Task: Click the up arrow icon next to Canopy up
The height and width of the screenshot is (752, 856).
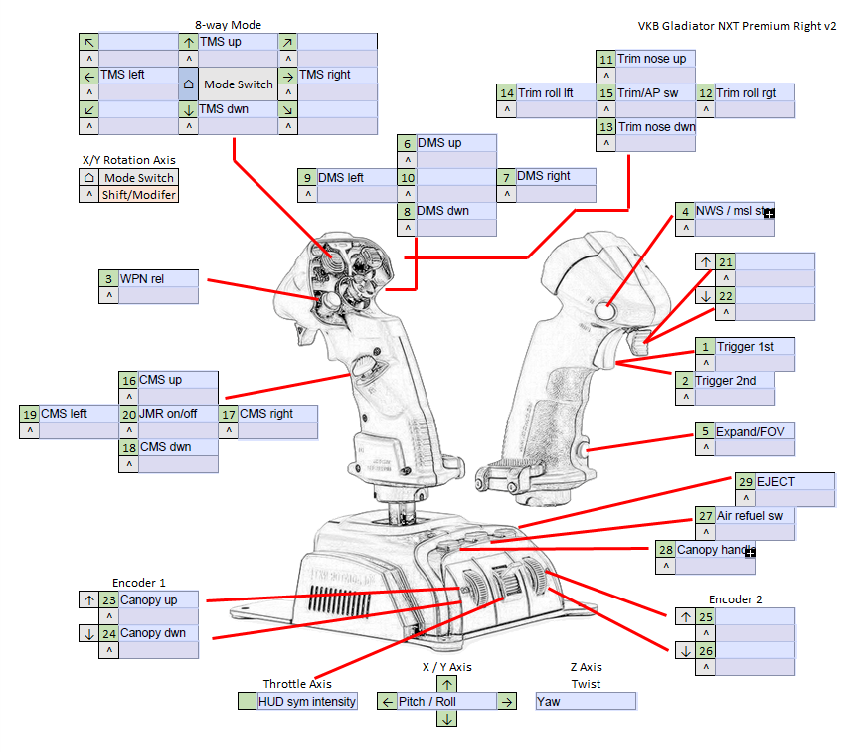Action: 88,600
